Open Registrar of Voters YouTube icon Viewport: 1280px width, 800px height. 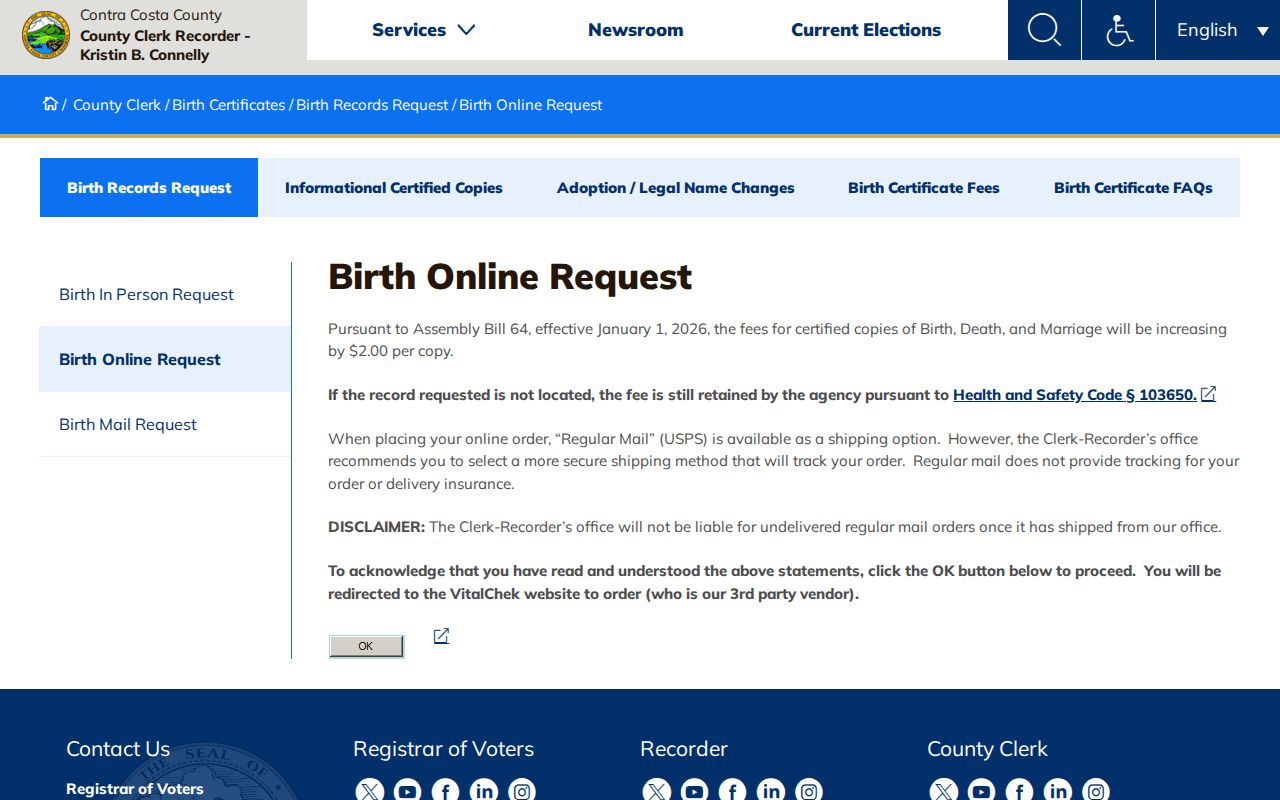pyautogui.click(x=407, y=791)
